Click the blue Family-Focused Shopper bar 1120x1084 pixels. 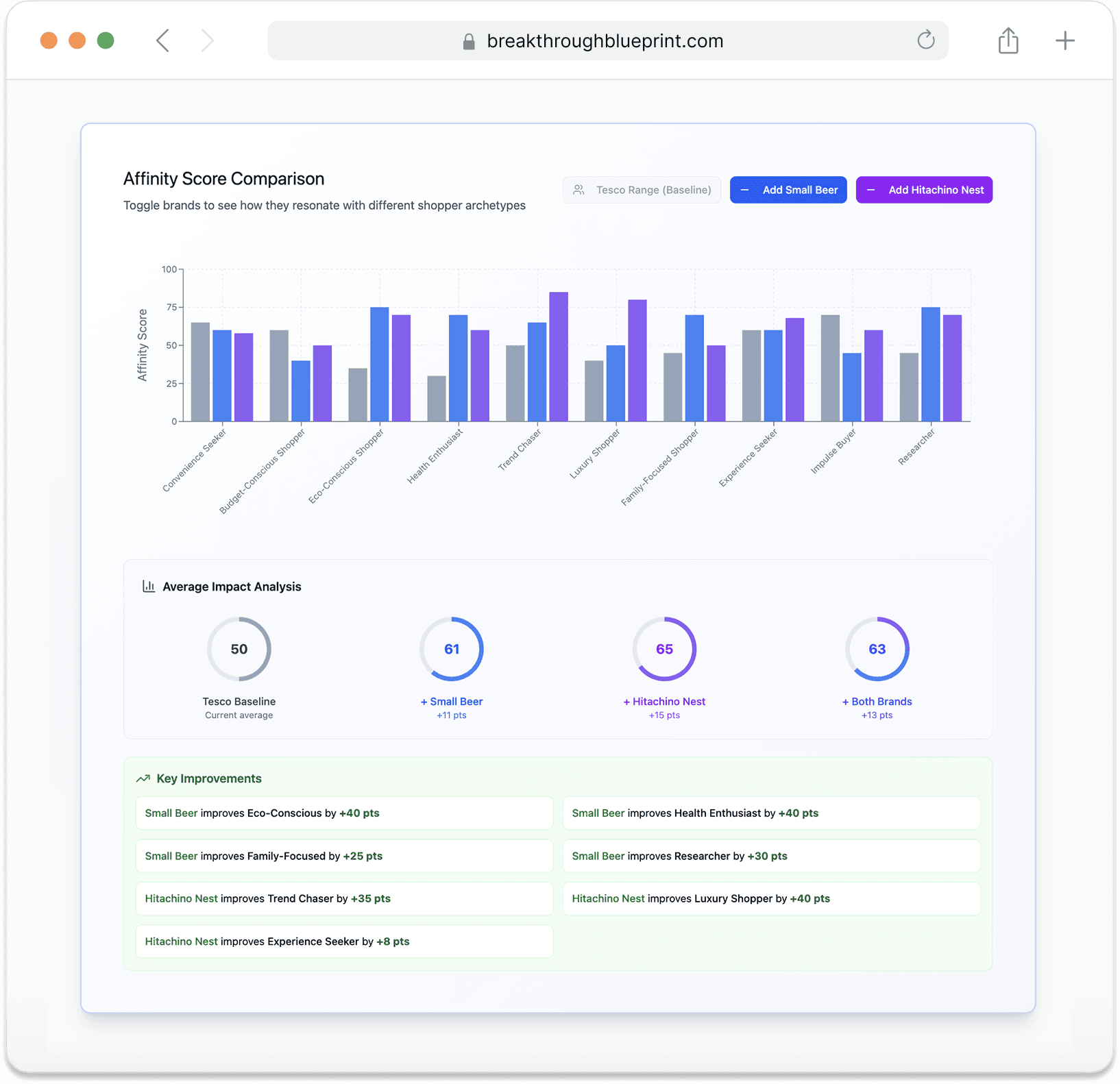click(694, 368)
